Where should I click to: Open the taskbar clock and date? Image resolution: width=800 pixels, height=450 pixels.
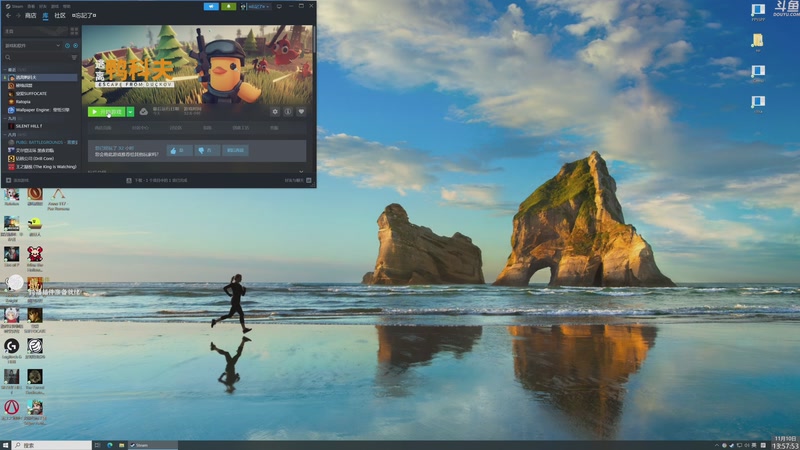(x=785, y=442)
